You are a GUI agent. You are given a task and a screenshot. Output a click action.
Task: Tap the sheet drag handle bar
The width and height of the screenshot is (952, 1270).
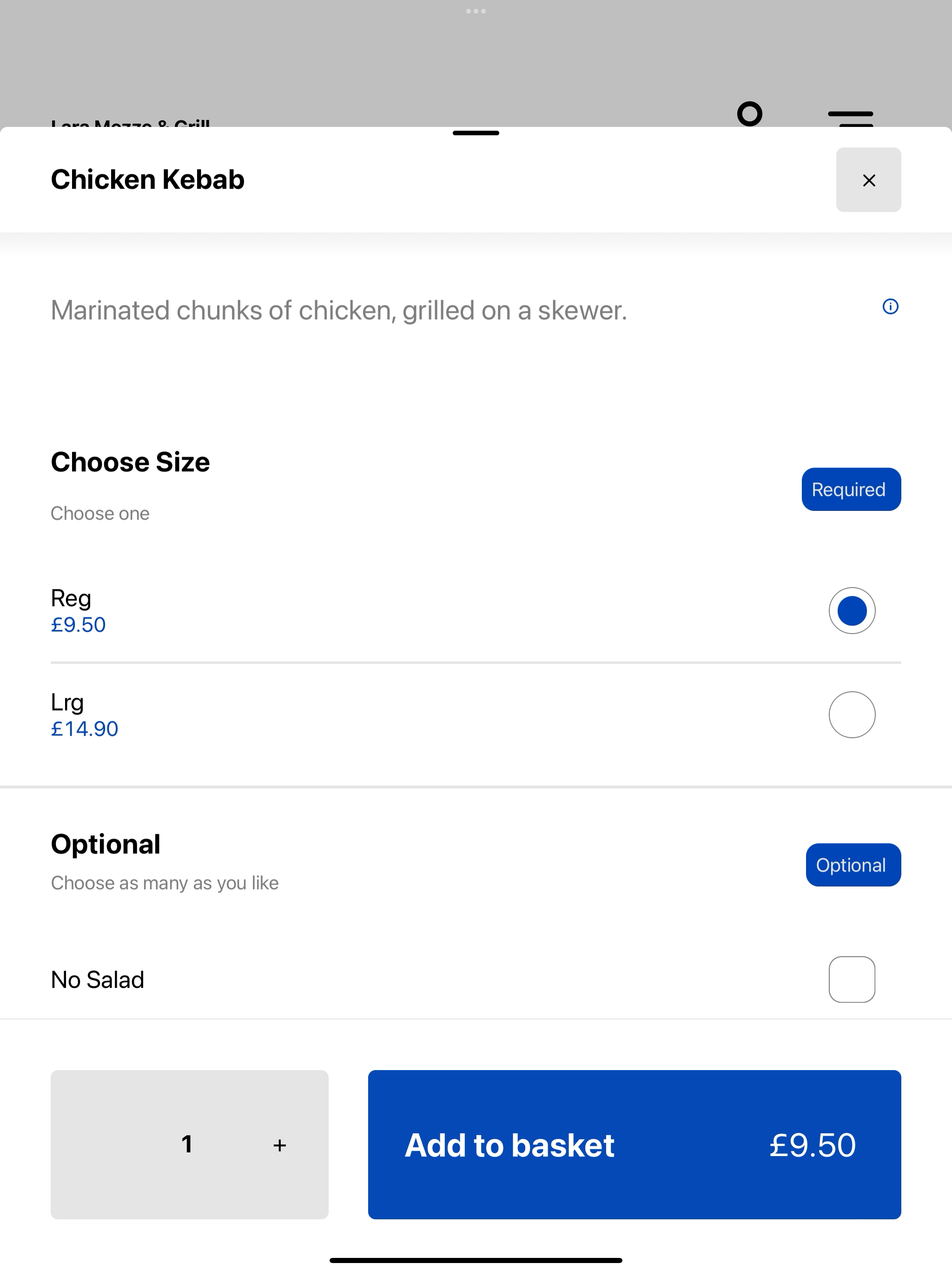click(x=476, y=133)
